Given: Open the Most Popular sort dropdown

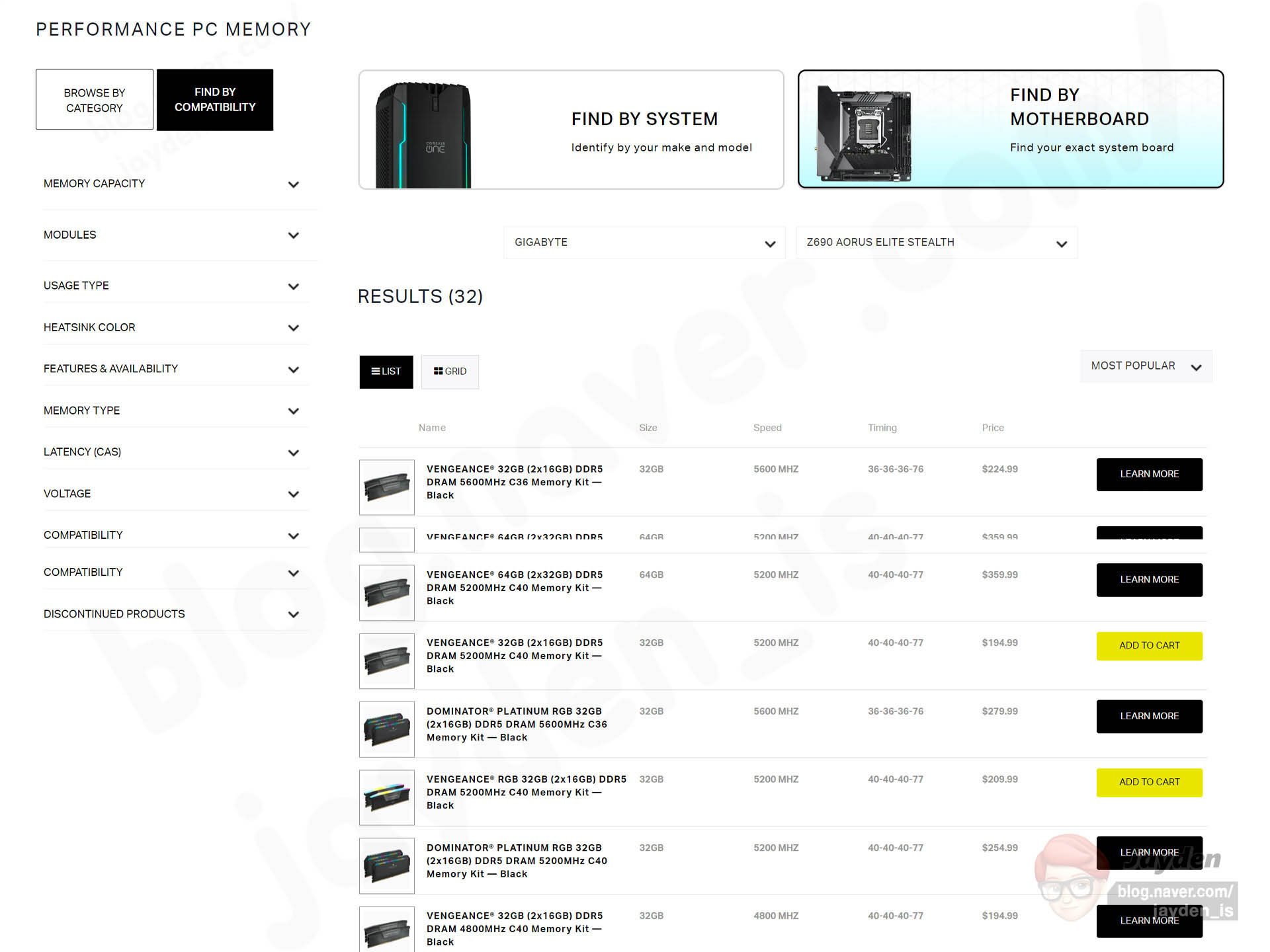Looking at the screenshot, I should click(1146, 366).
